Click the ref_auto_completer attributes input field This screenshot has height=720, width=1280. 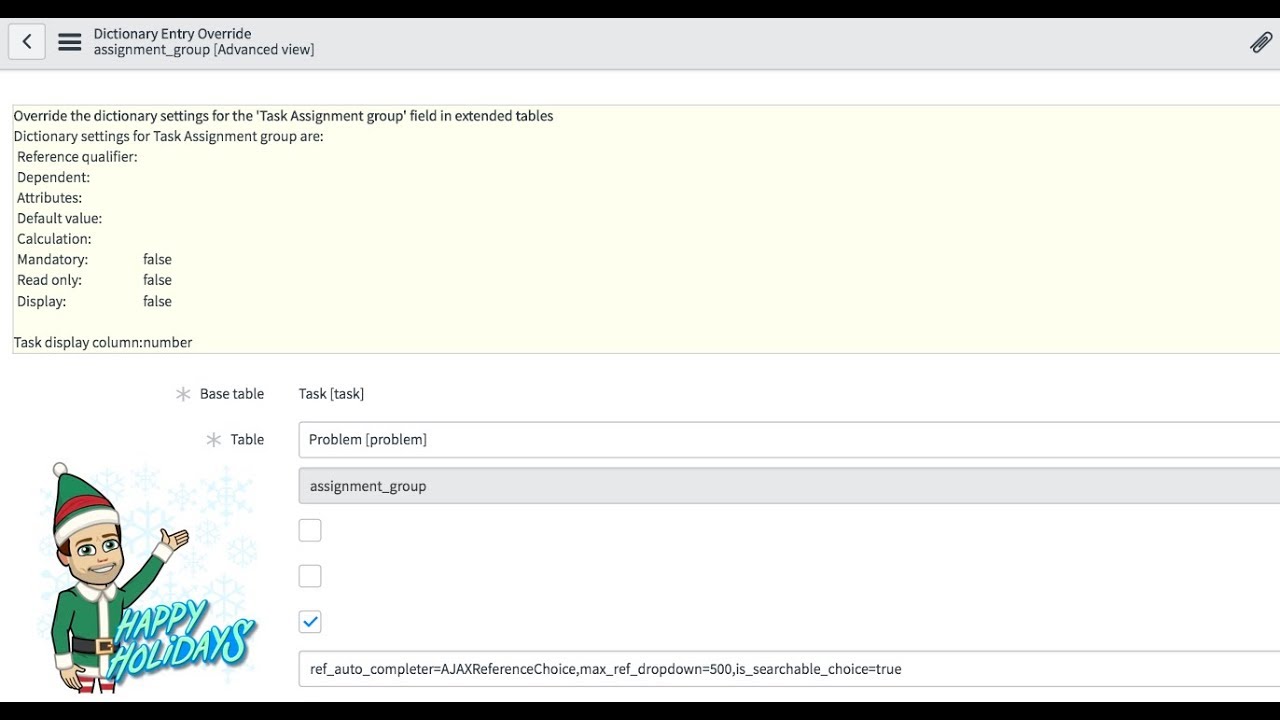789,669
